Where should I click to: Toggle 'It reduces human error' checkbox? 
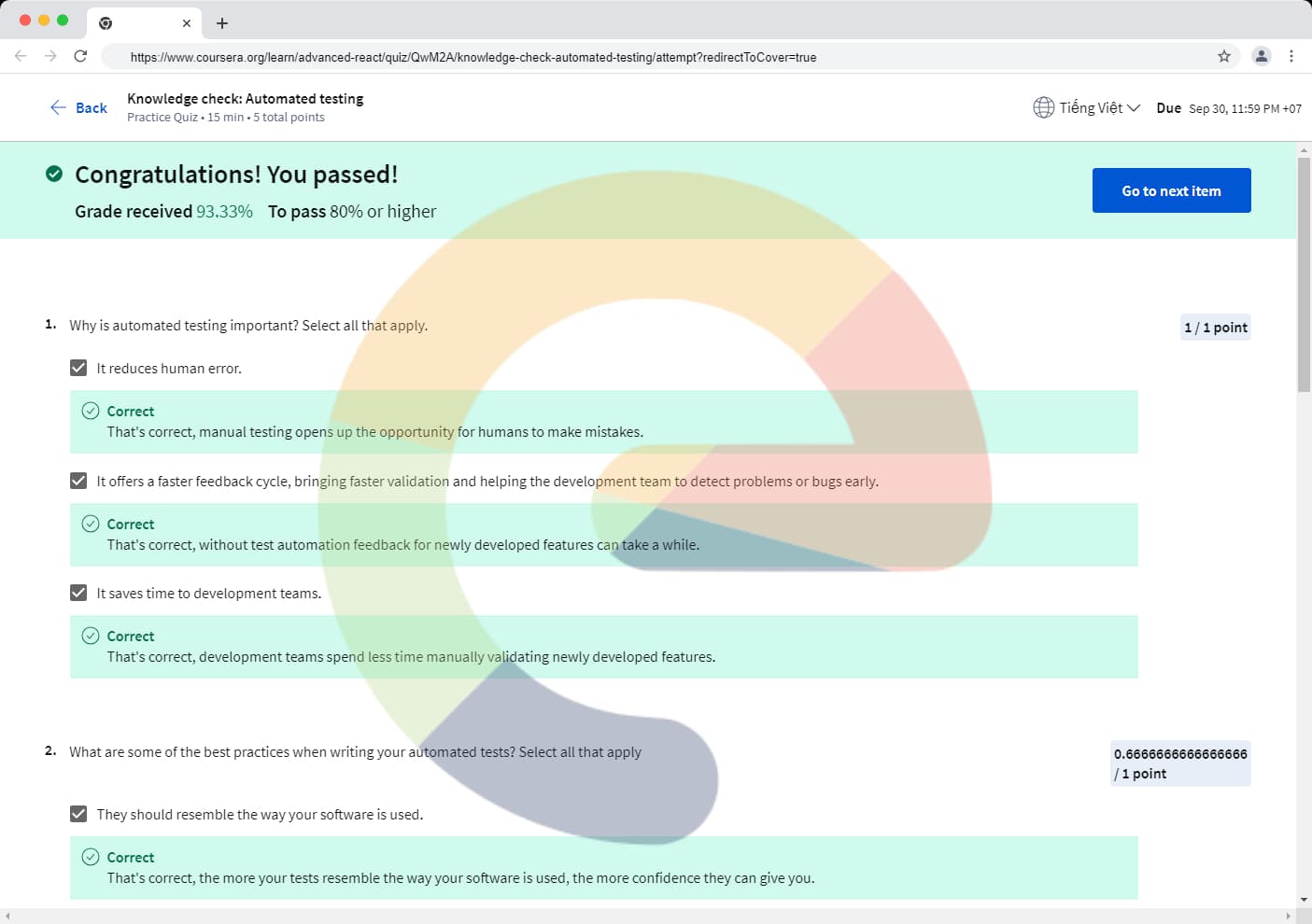[x=78, y=368]
